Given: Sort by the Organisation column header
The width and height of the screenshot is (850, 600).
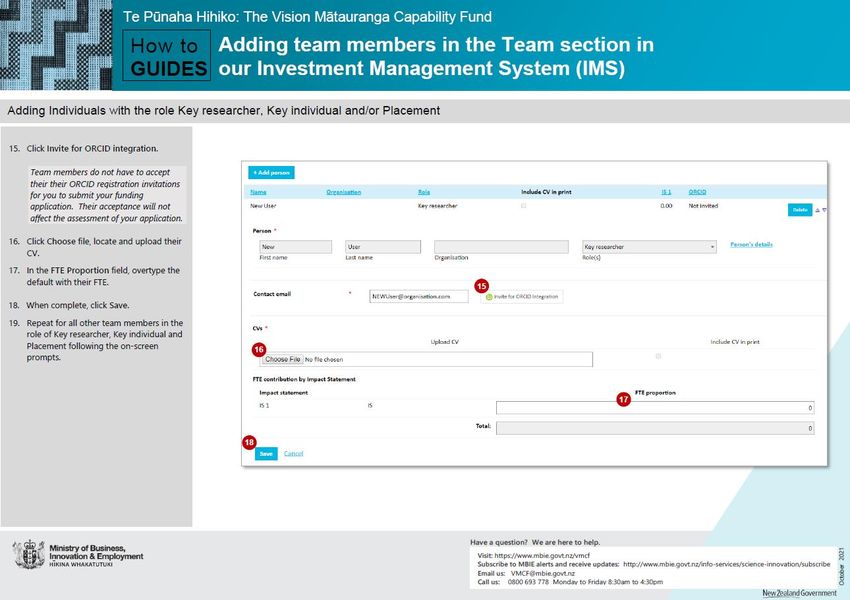Looking at the screenshot, I should [344, 192].
